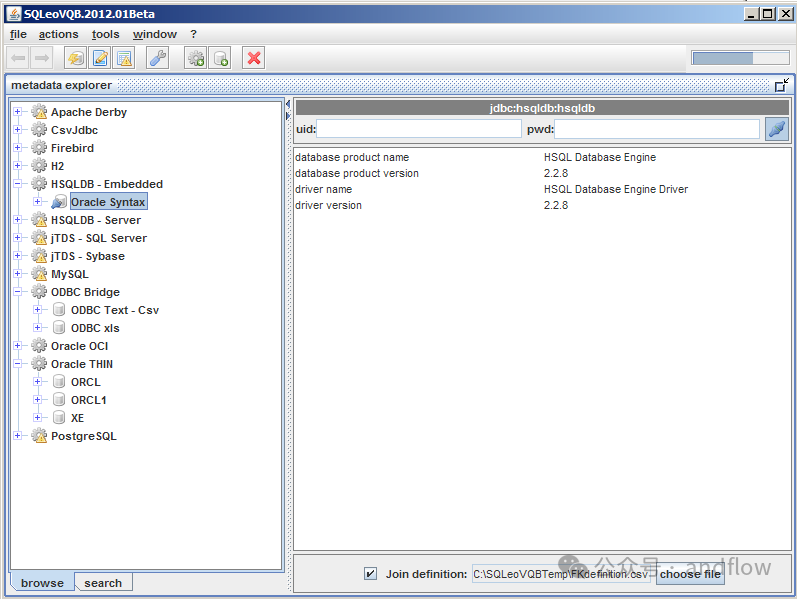This screenshot has height=599, width=797.
Task: Uncheck the Join definition checkbox
Action: click(371, 574)
